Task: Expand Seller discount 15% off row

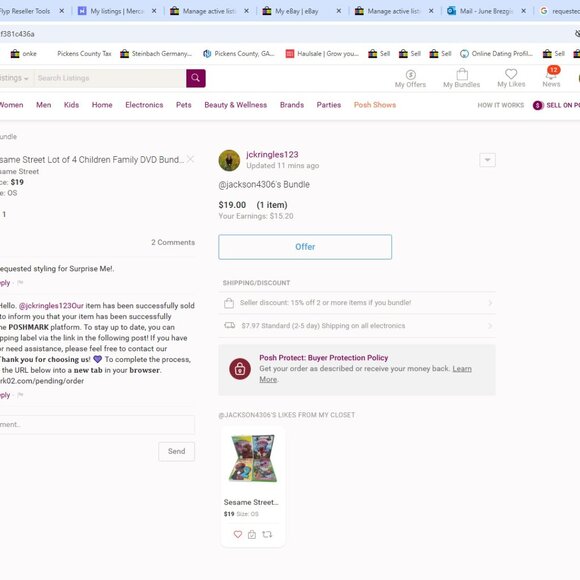Action: [x=357, y=303]
